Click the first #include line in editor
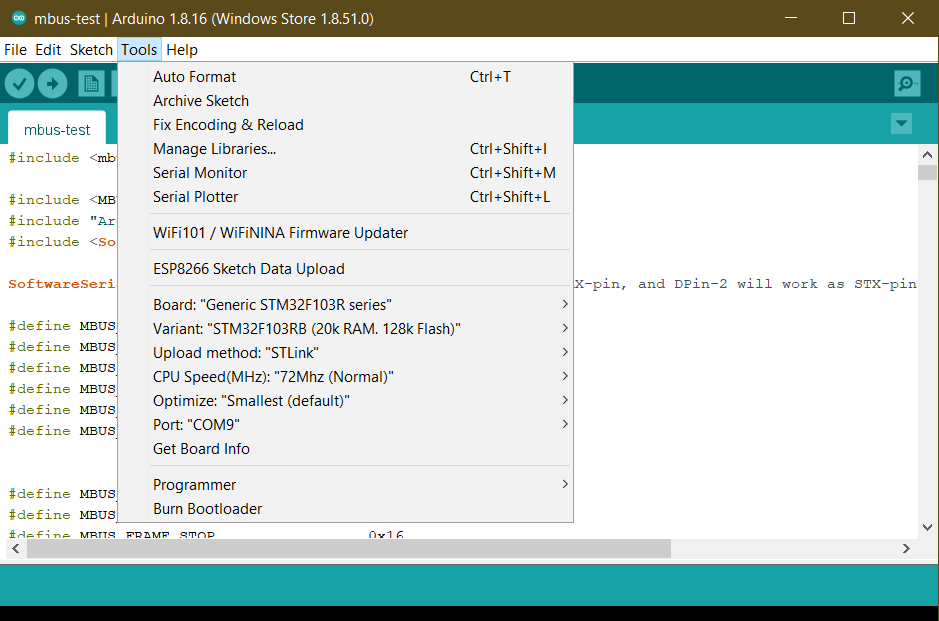Viewport: 939px width, 621px height. pyautogui.click(x=62, y=157)
